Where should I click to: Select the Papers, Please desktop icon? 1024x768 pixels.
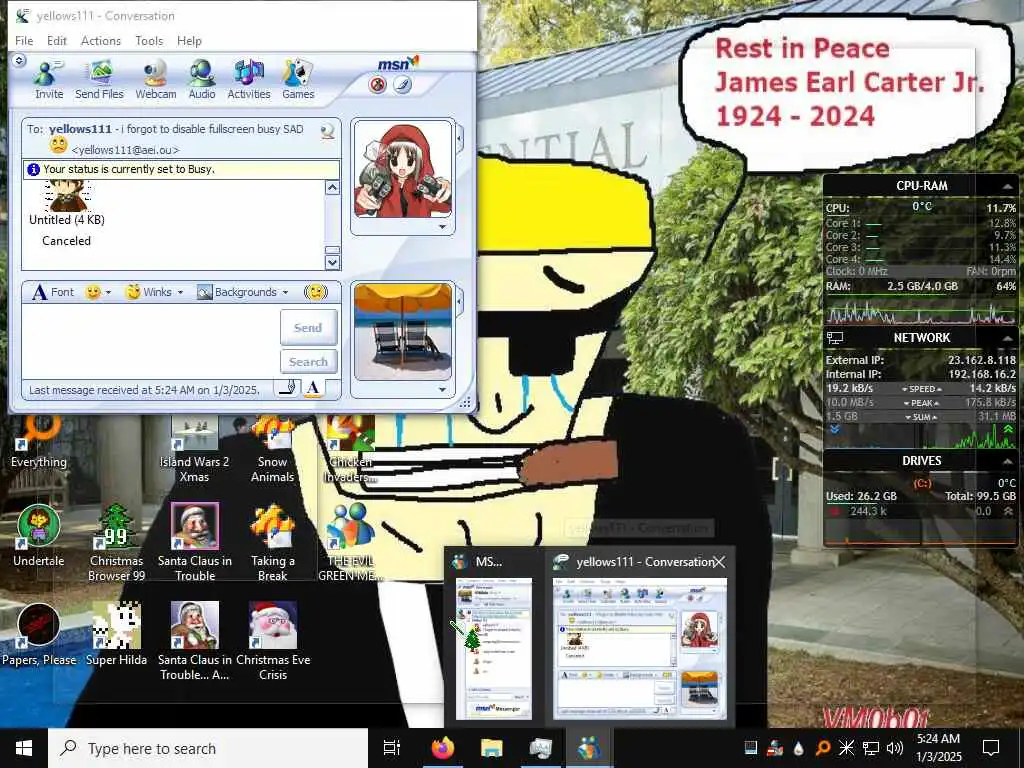[39, 635]
